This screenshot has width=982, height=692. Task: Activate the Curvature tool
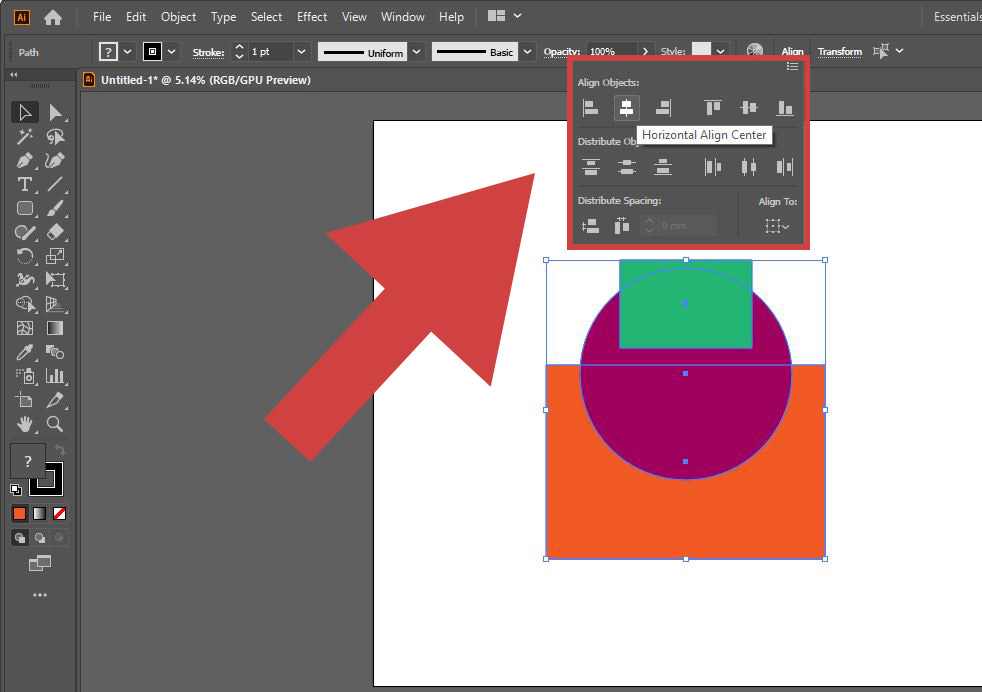coord(55,160)
